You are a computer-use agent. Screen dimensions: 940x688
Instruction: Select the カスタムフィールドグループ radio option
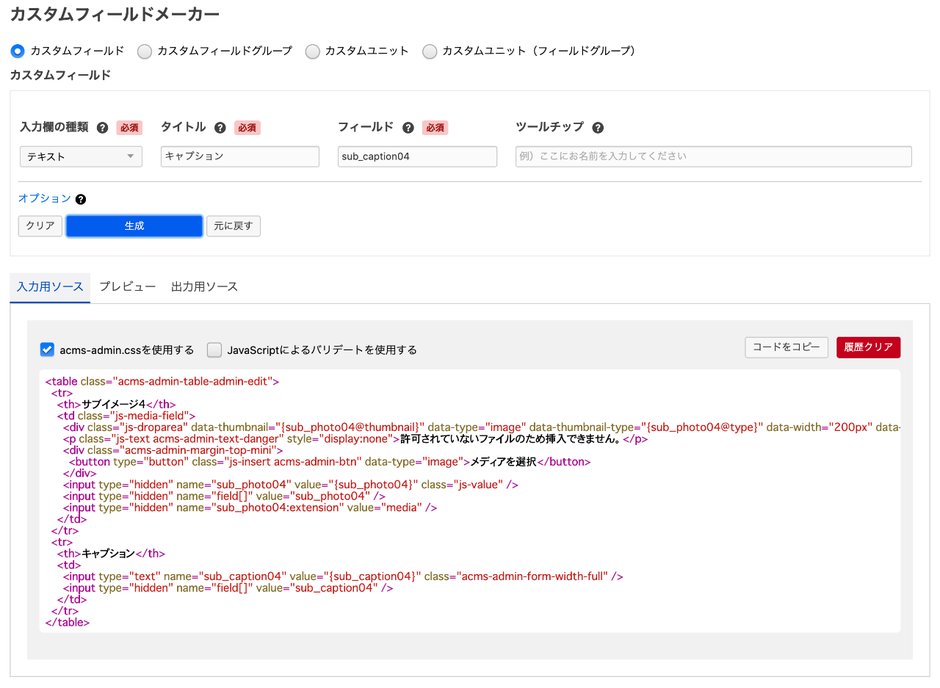(145, 51)
